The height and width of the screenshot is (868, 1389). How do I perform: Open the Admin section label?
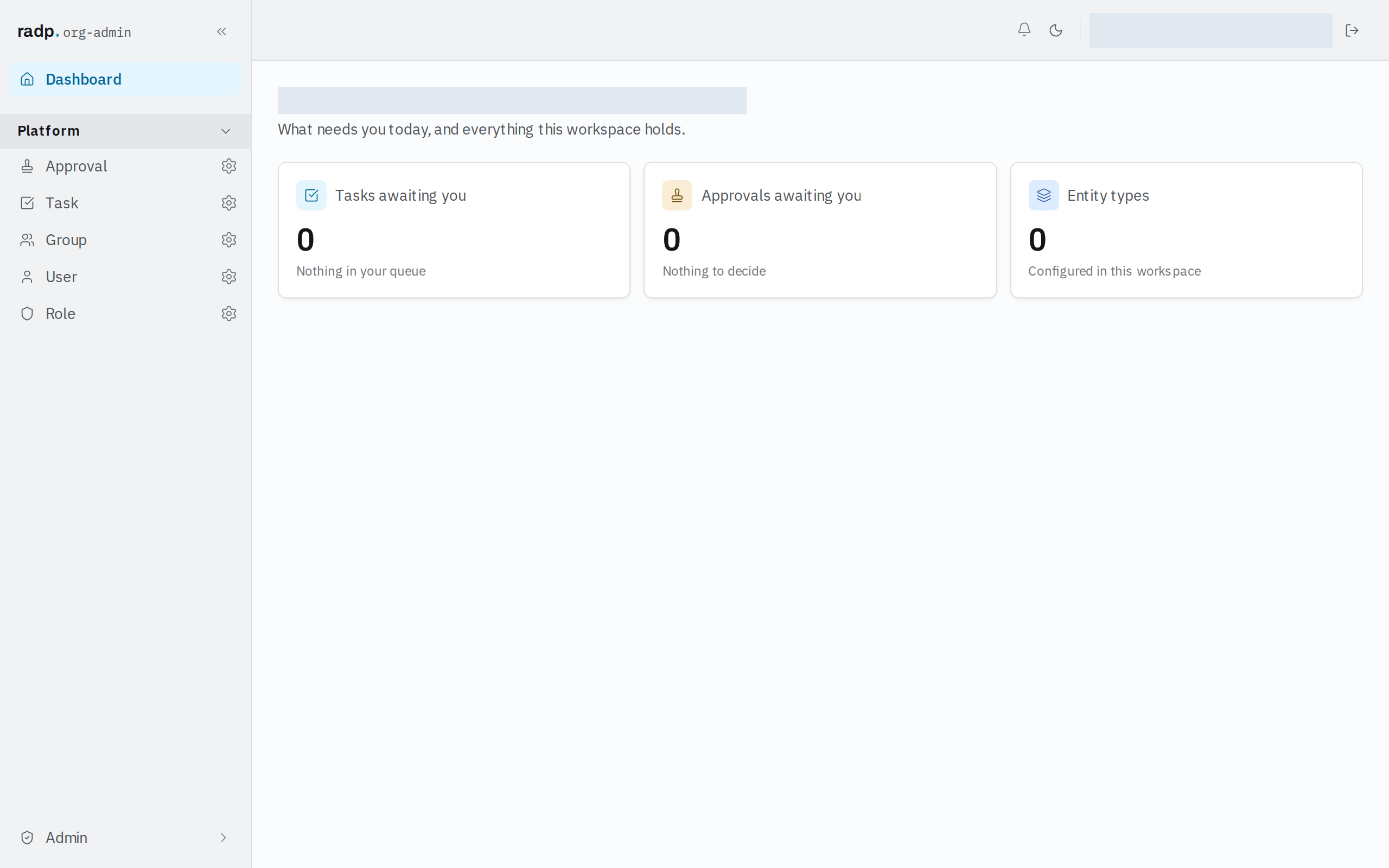(x=67, y=838)
